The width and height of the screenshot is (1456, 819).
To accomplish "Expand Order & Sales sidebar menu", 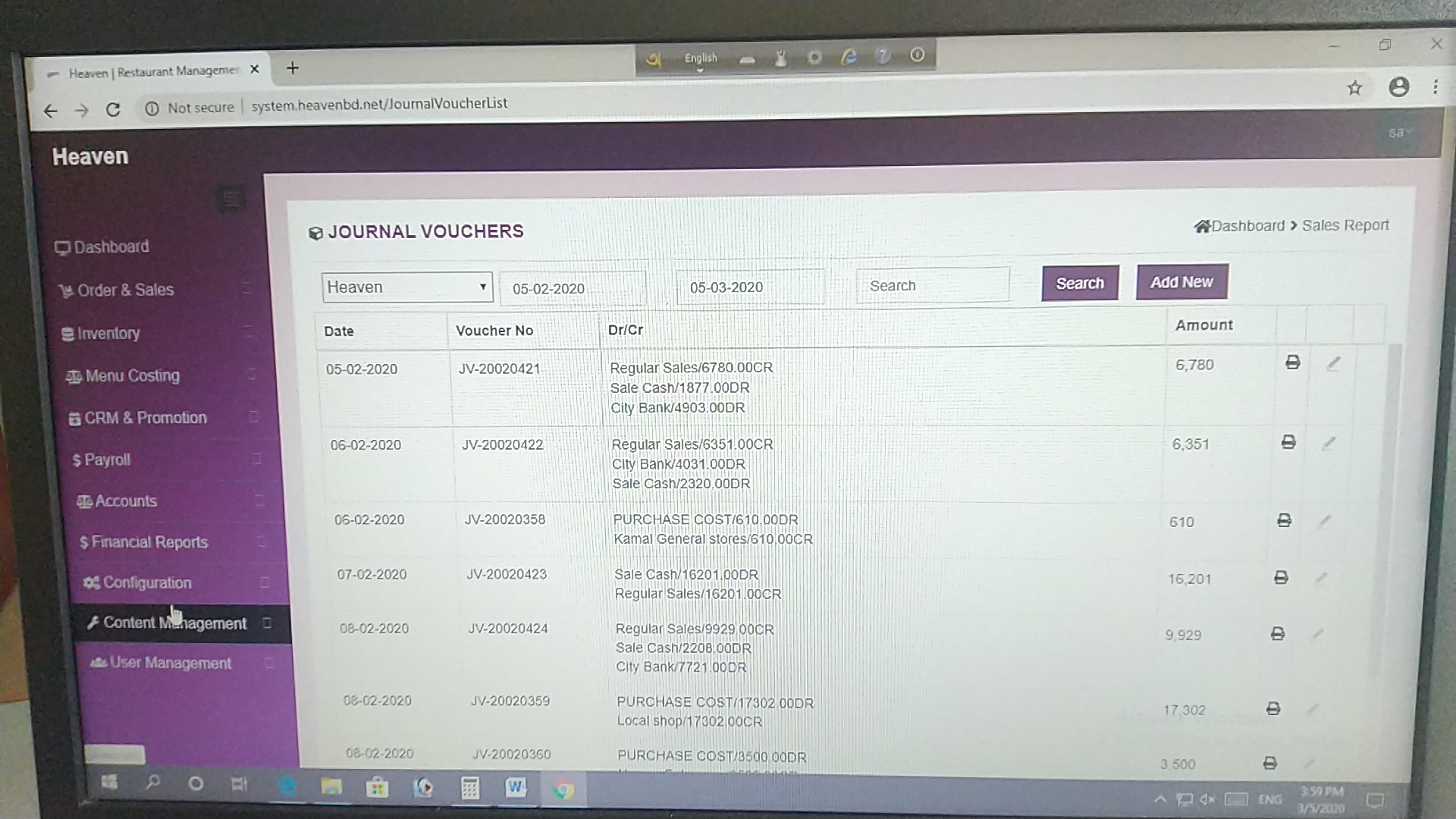I will point(126,290).
